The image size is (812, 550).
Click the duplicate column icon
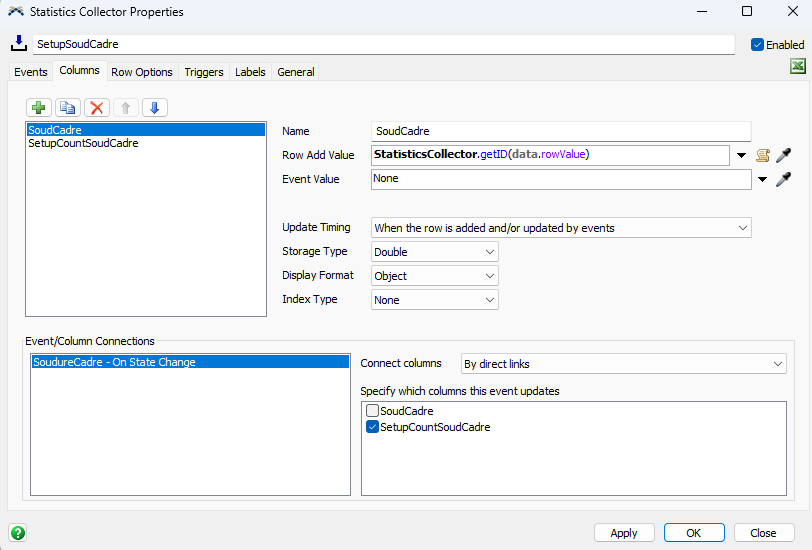coord(68,108)
